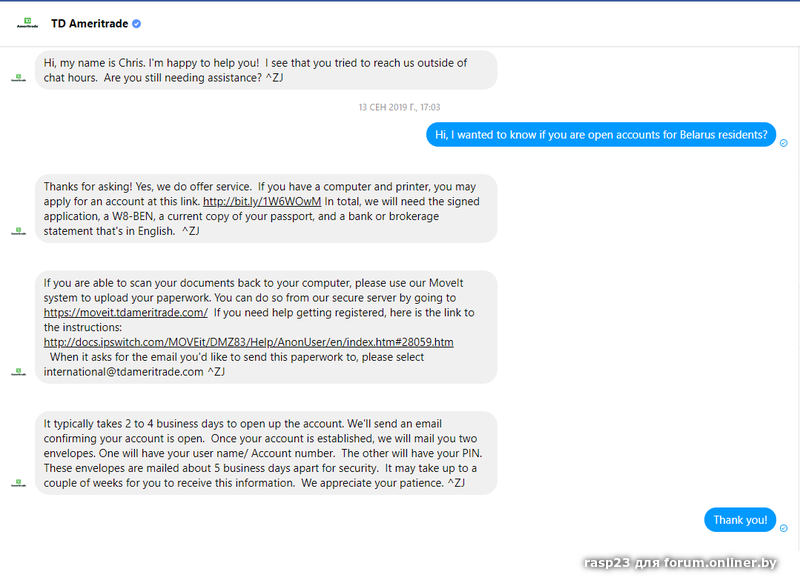Click avatar beside the W8-BEN message
The width and height of the screenshot is (800, 586).
click(x=18, y=232)
